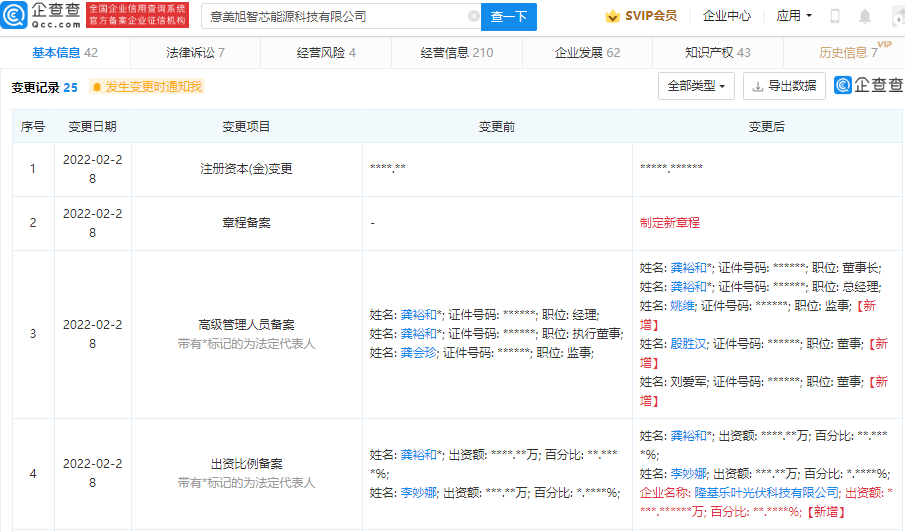
Task: Click the 导出数据 export button
Action: point(784,86)
